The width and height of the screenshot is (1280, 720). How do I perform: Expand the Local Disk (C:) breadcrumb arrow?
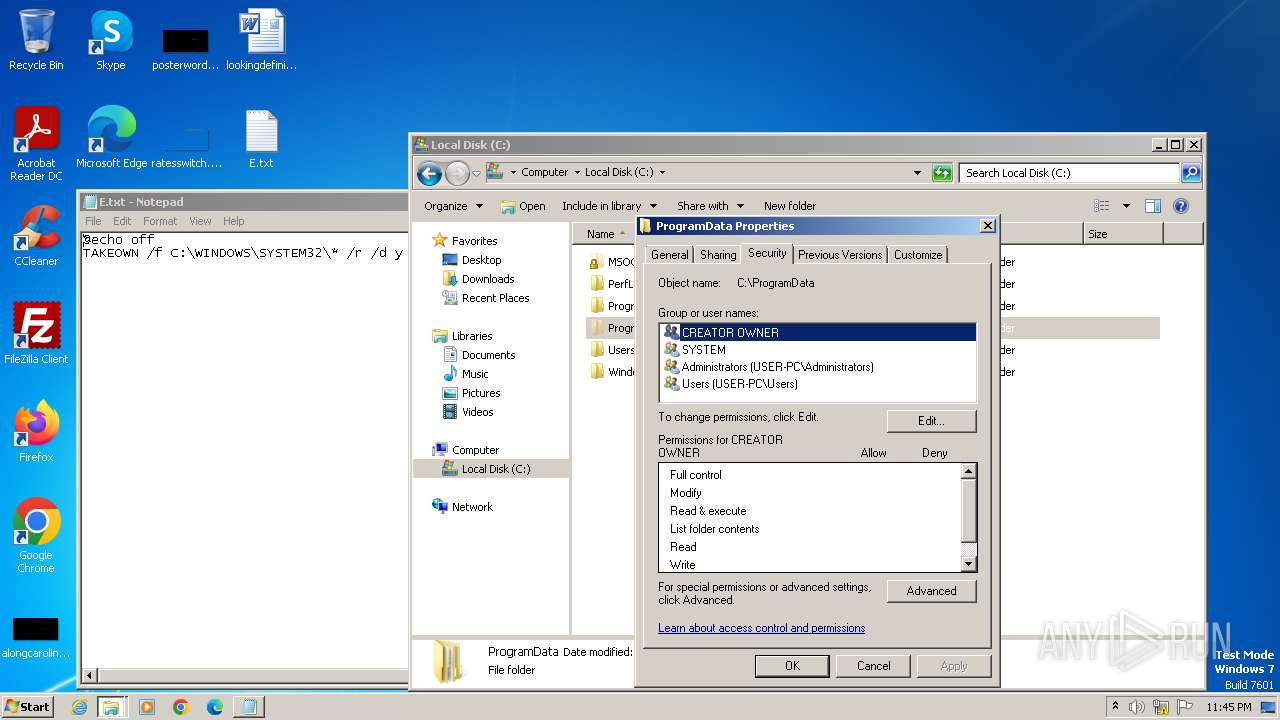pyautogui.click(x=662, y=173)
